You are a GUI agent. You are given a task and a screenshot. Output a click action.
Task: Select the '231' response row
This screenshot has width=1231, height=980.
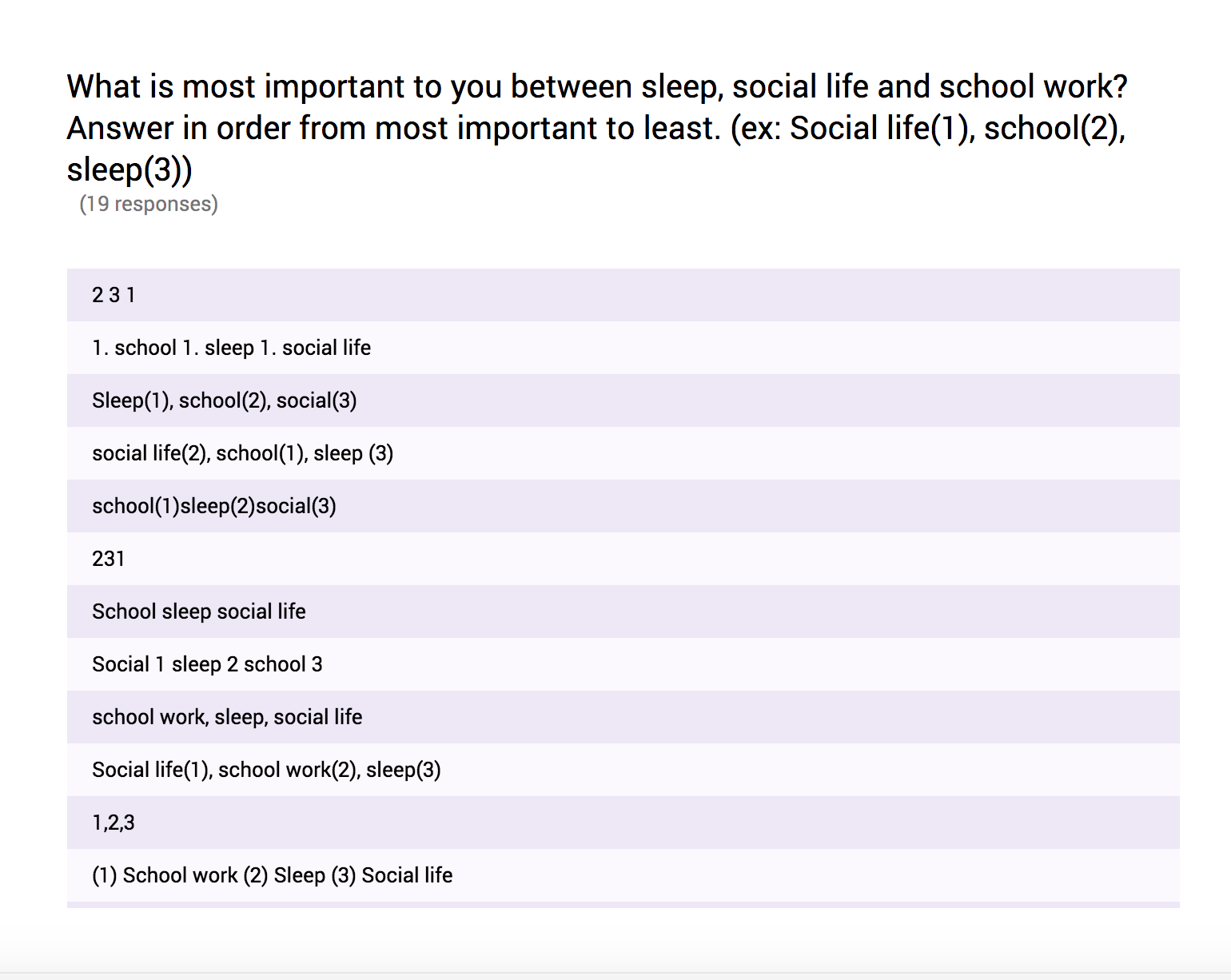pyautogui.click(x=623, y=559)
